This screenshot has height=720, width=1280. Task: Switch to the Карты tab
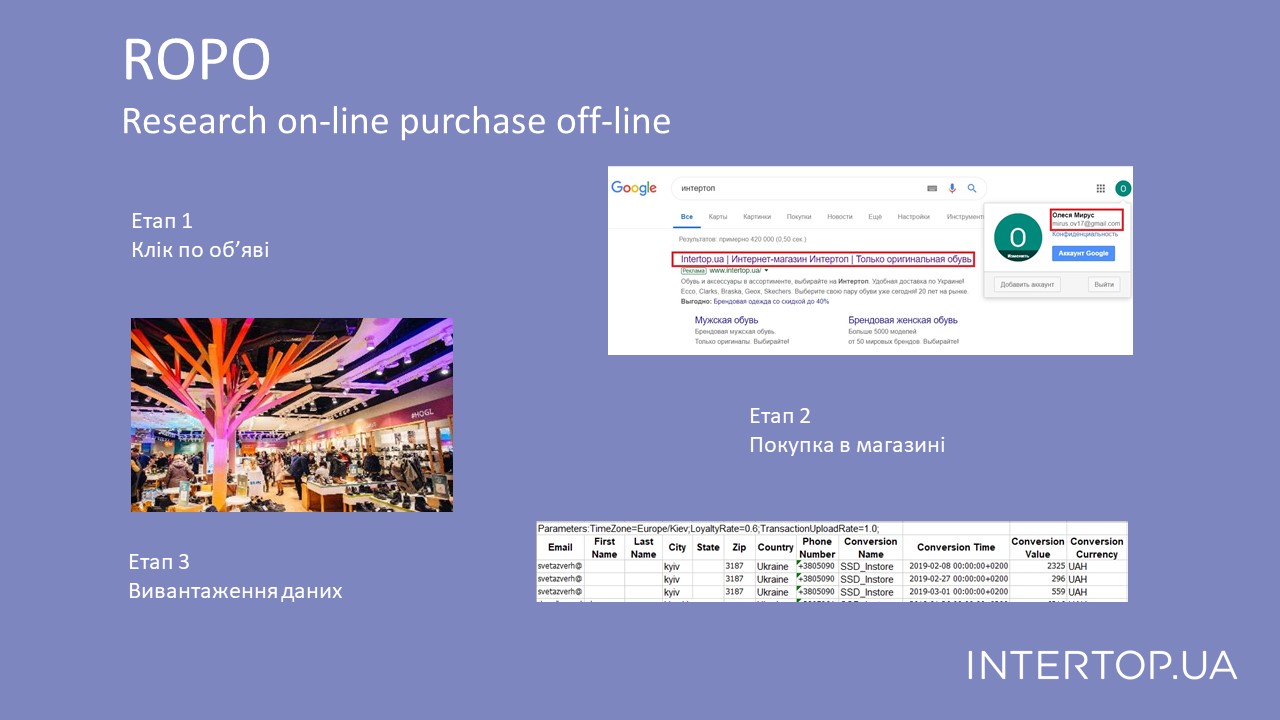(x=718, y=217)
